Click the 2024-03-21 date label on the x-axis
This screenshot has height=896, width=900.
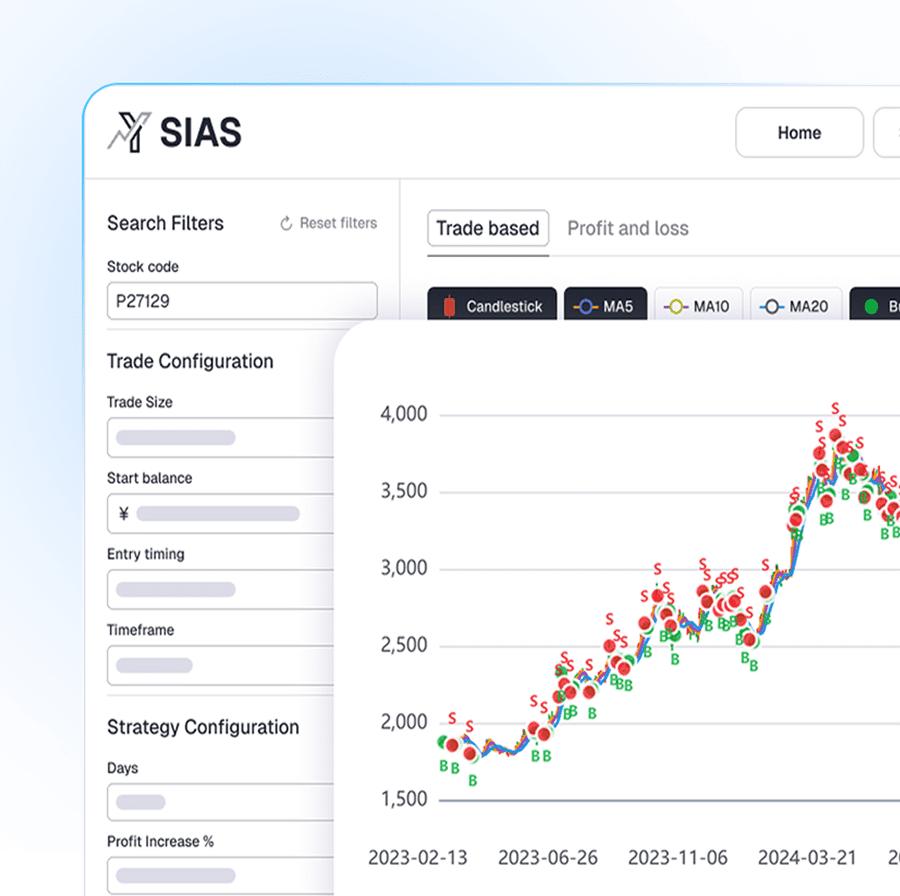(807, 858)
